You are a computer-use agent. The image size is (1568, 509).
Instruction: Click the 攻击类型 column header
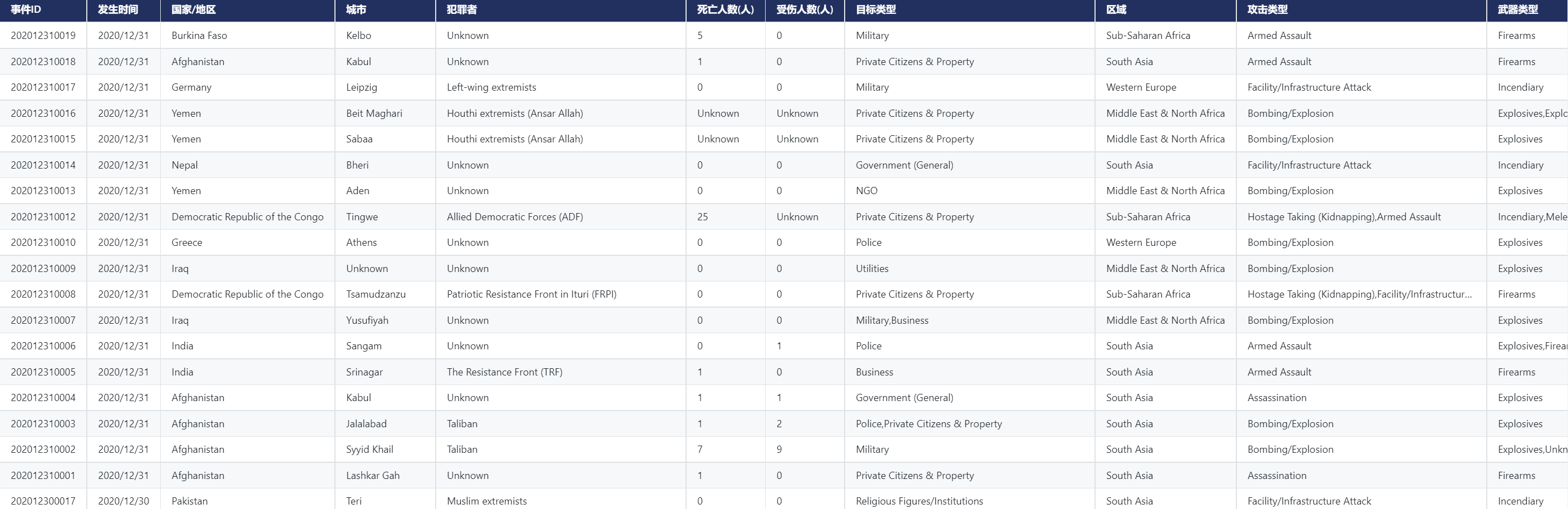(1268, 10)
